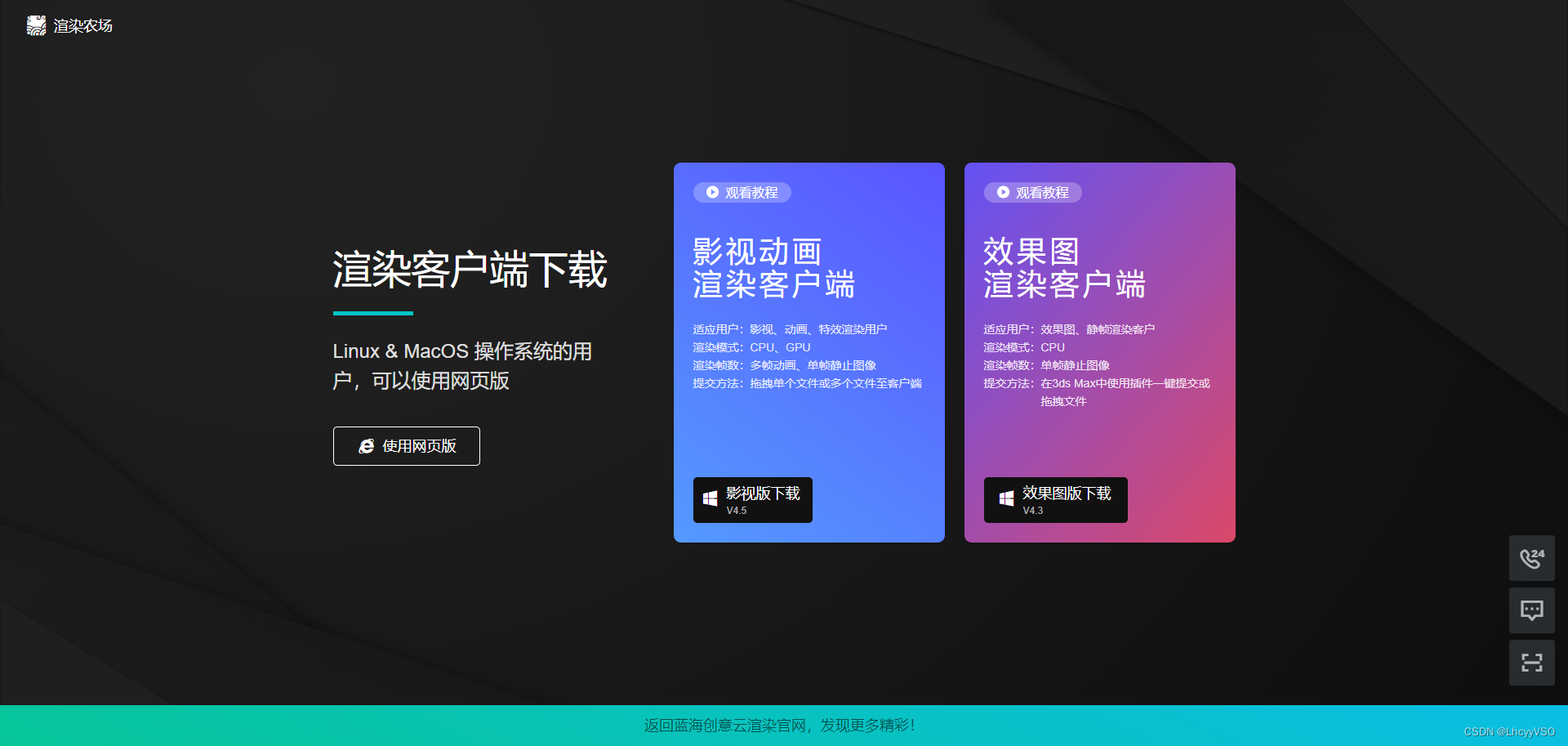This screenshot has height=746, width=1568.
Task: Click the Windows logo on 效果图版下载
Action: 1006,498
